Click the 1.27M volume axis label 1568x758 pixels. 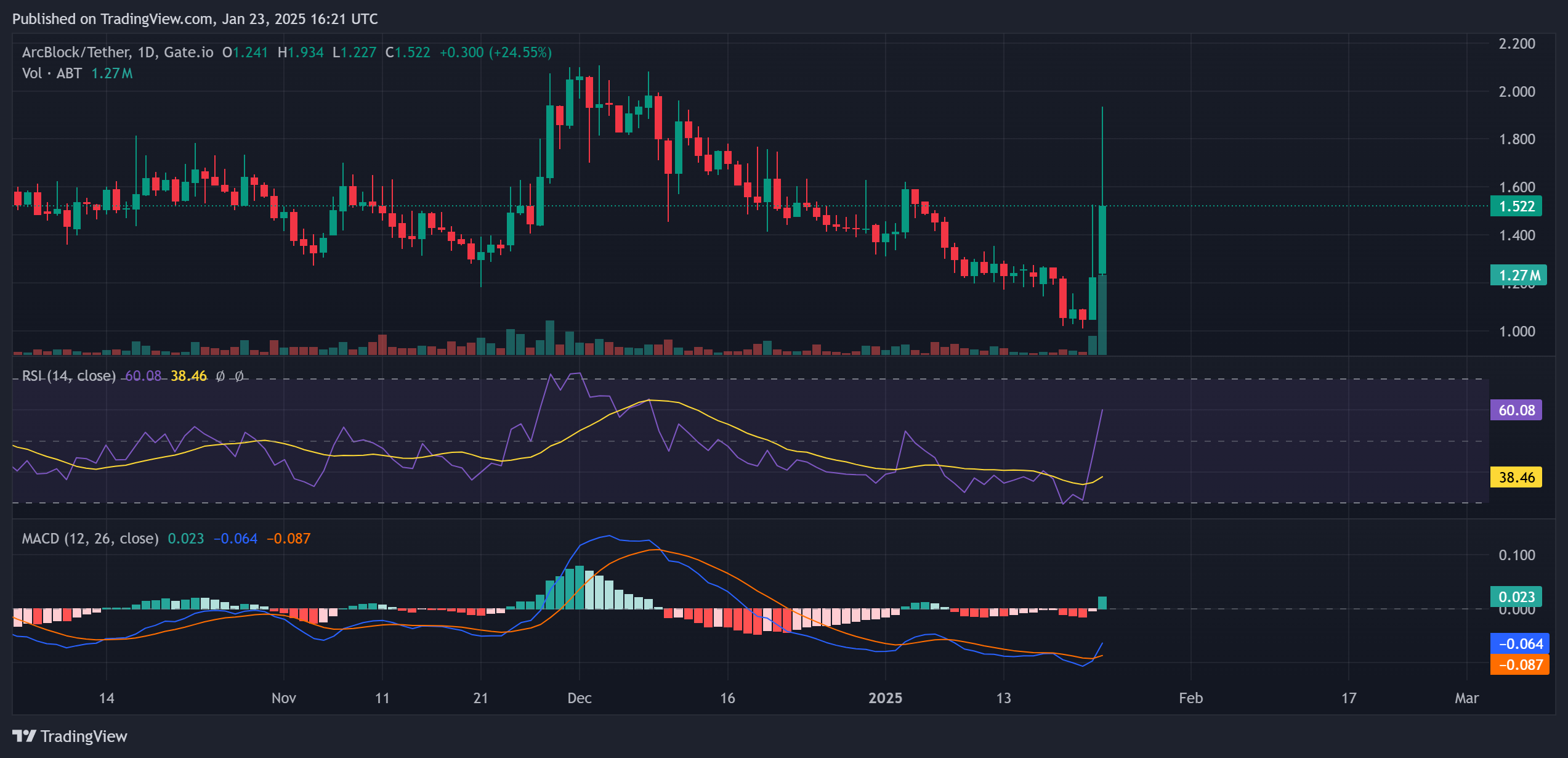tap(1518, 275)
